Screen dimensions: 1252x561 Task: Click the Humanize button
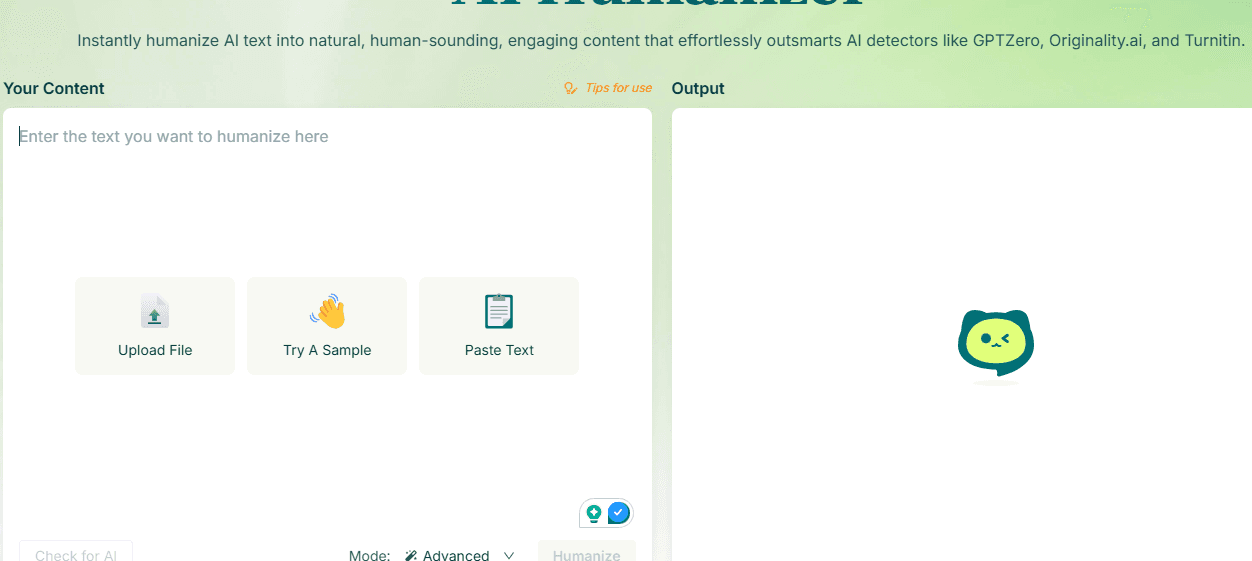[x=587, y=552]
